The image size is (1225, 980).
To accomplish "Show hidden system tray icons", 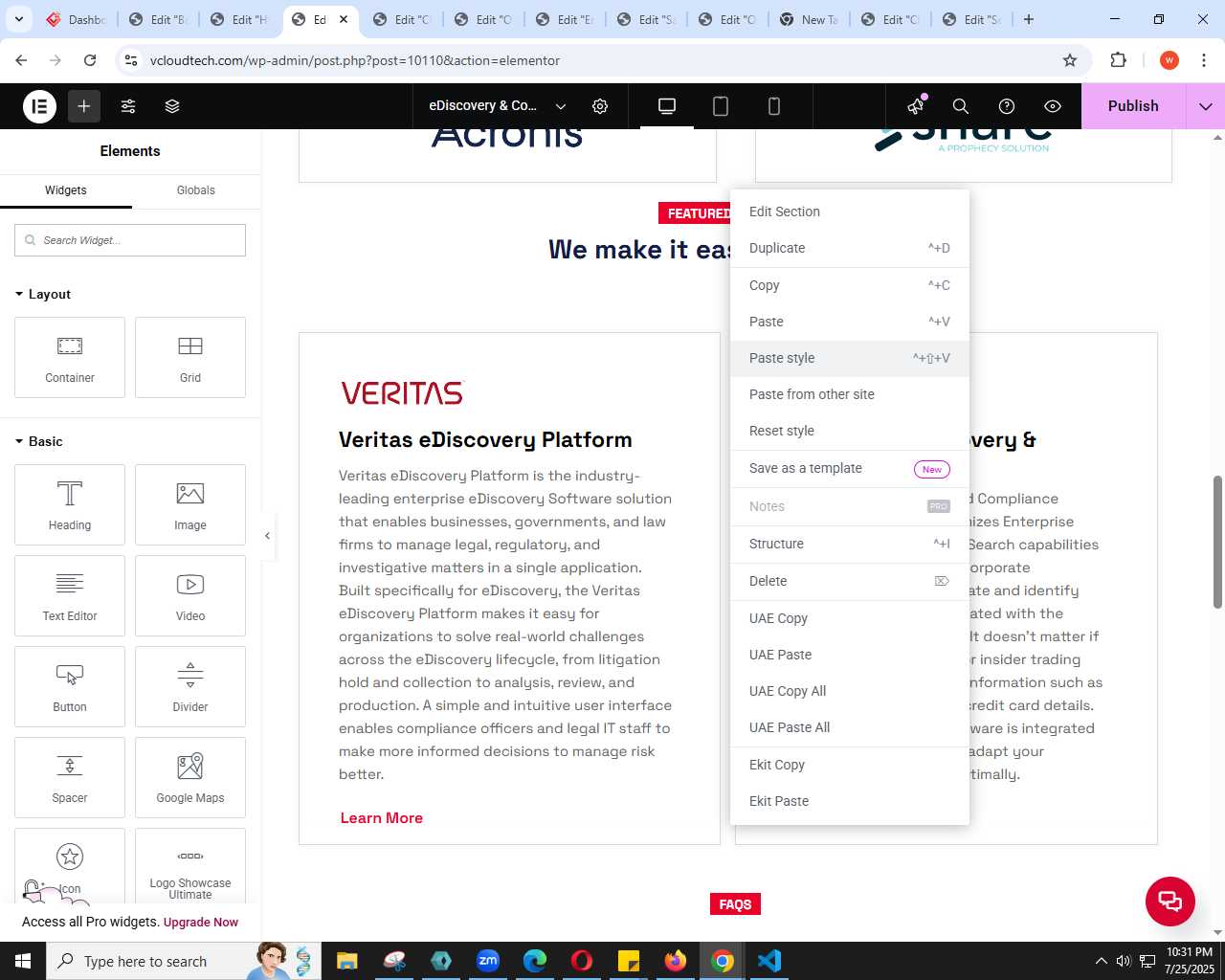I will (1101, 961).
